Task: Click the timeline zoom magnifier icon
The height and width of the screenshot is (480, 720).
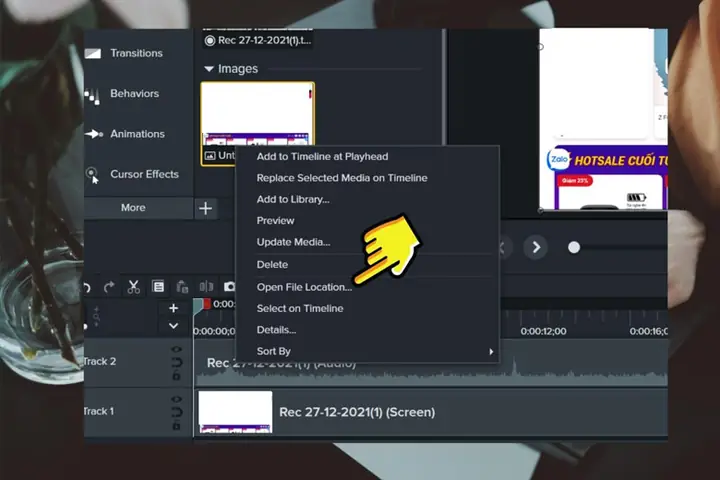Action: click(x=96, y=317)
